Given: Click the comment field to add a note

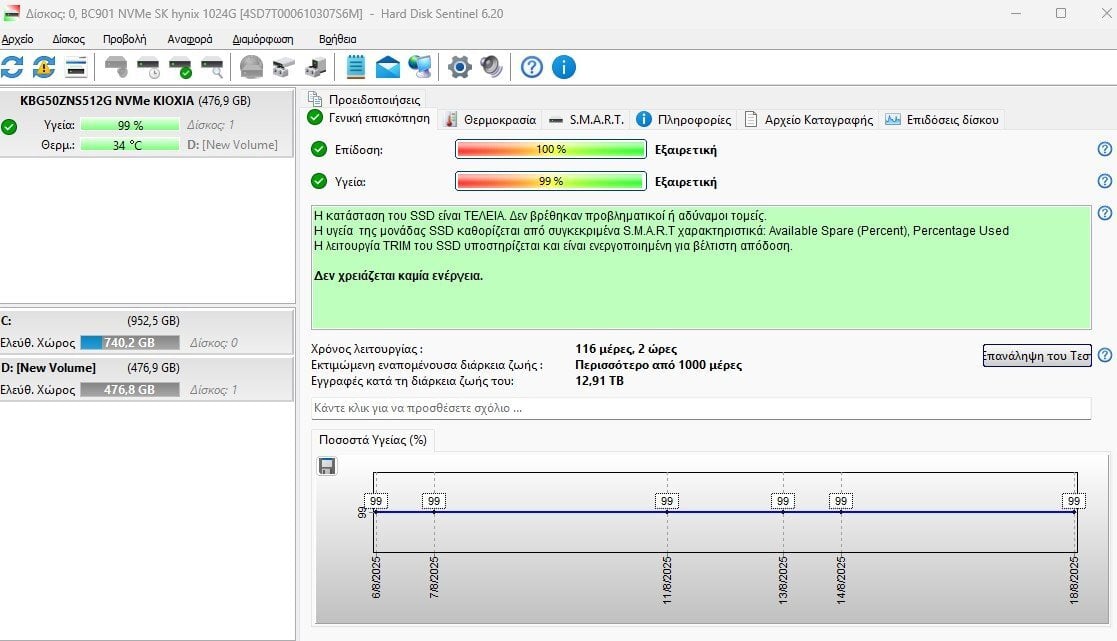Looking at the screenshot, I should [701, 408].
